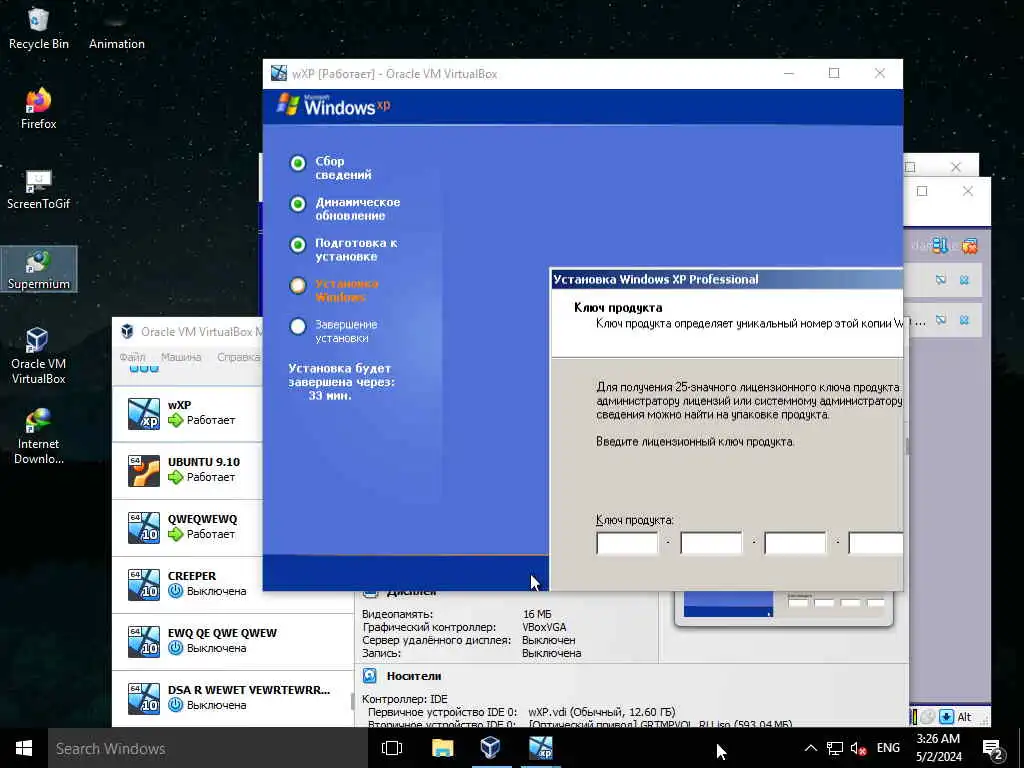Open the Internet Download Manager desktop shortcut
This screenshot has width=1024, height=768.
pos(39,436)
